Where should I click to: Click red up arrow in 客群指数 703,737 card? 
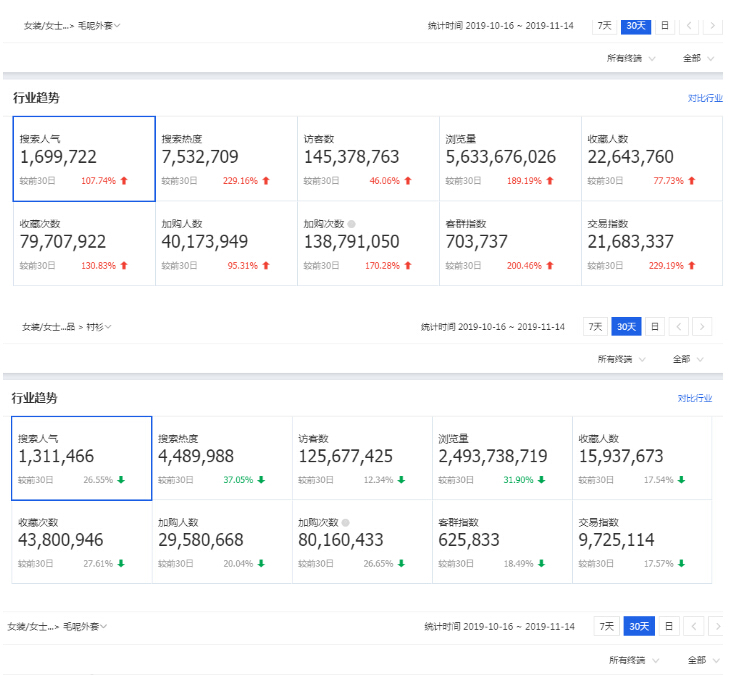(549, 266)
